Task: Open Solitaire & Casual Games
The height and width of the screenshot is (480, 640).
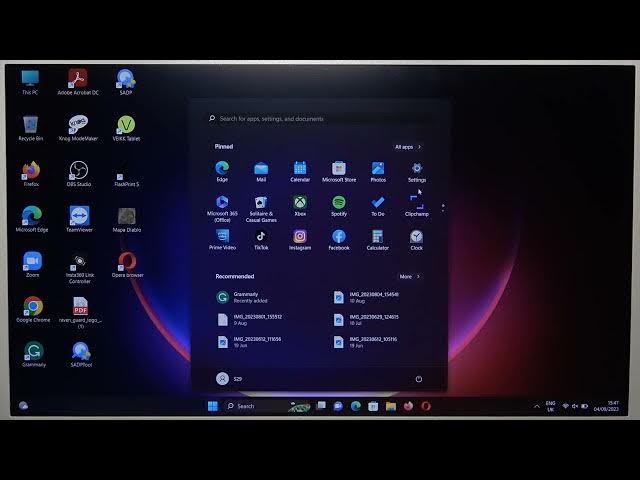Action: click(x=261, y=208)
